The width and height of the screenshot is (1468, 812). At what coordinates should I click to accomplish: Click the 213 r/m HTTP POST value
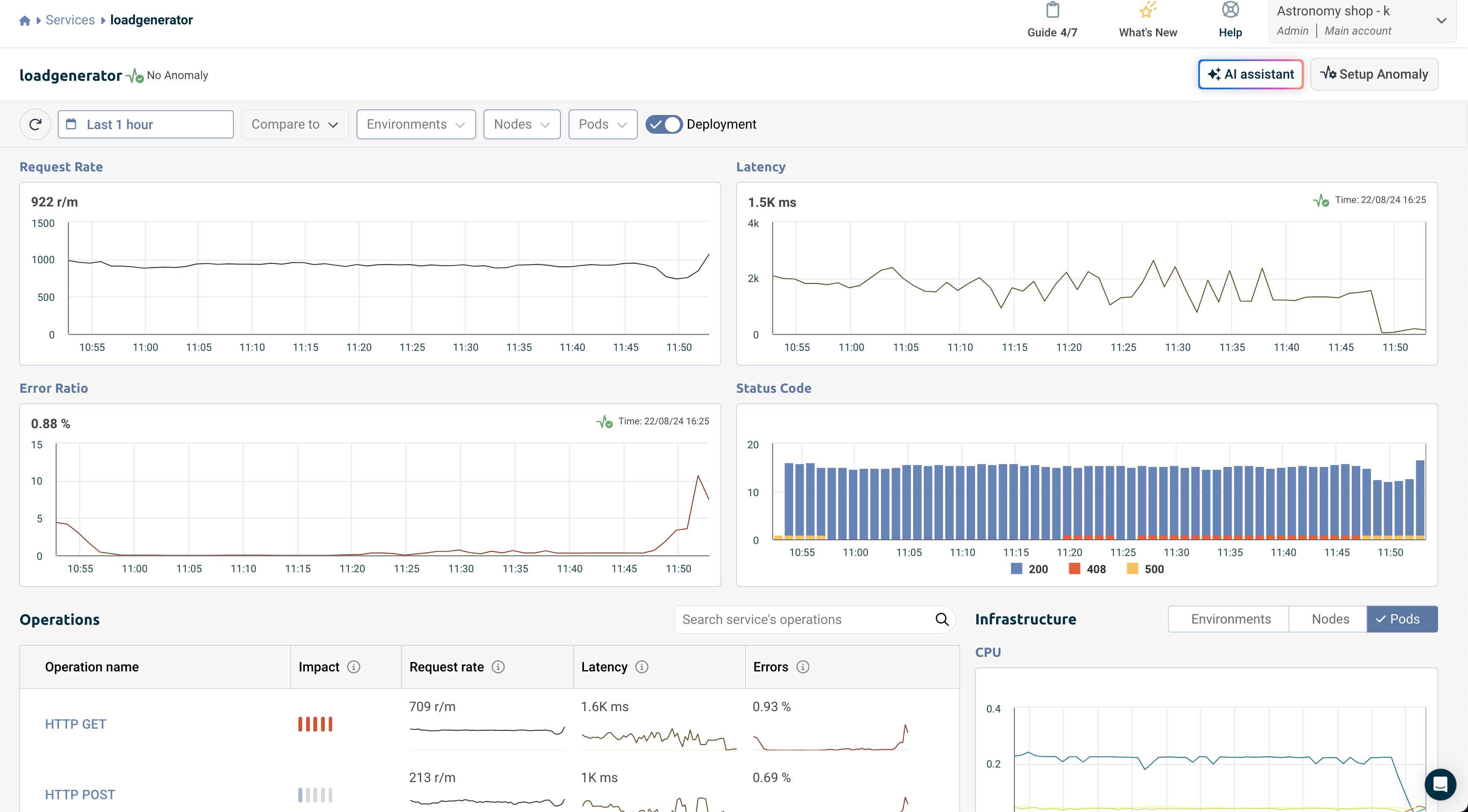pyautogui.click(x=433, y=777)
